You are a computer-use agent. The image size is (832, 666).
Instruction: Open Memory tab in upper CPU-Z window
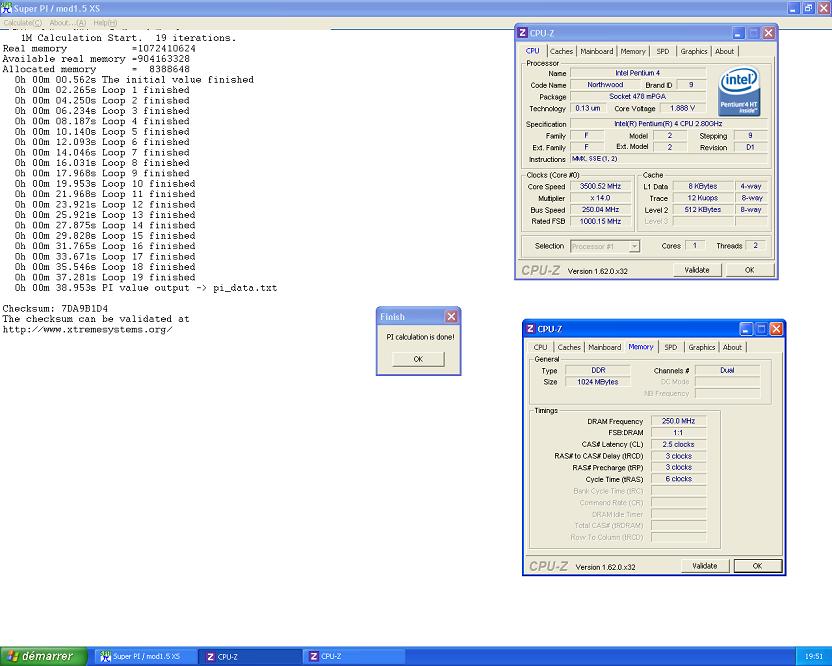pyautogui.click(x=633, y=51)
